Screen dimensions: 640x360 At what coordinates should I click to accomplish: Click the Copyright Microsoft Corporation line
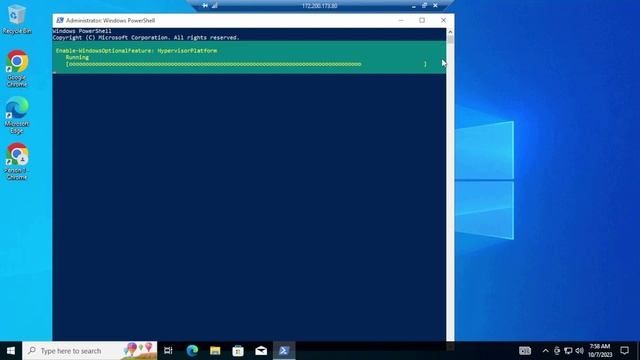pyautogui.click(x=146, y=38)
